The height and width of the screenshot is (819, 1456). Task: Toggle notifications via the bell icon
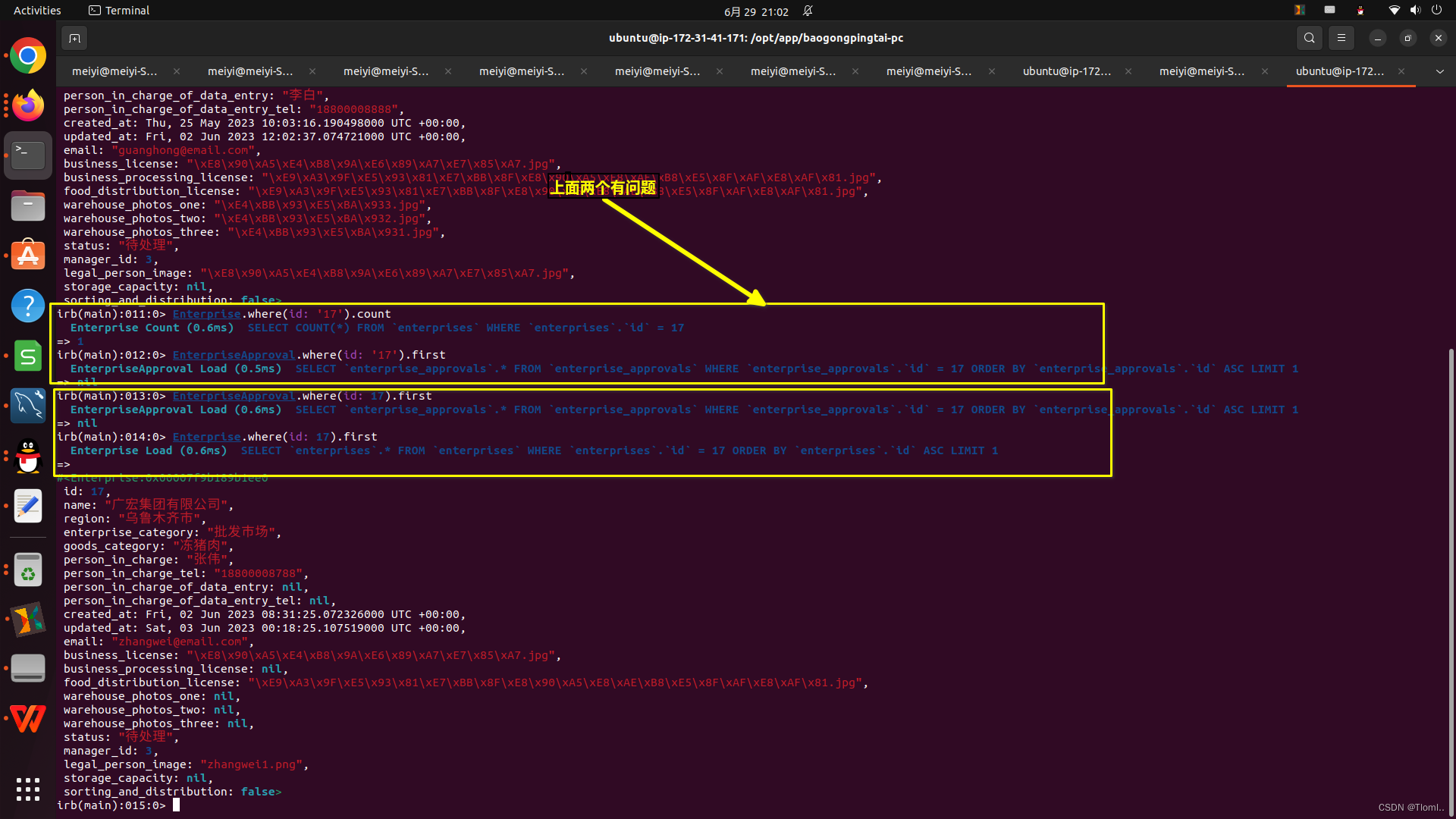(x=807, y=11)
